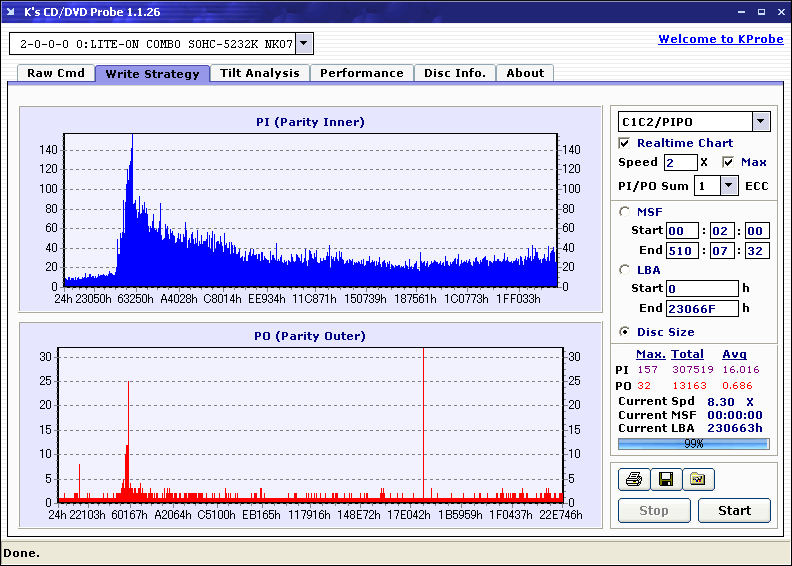
Task: Toggle the Realtime Chart checkbox
Action: [625, 143]
